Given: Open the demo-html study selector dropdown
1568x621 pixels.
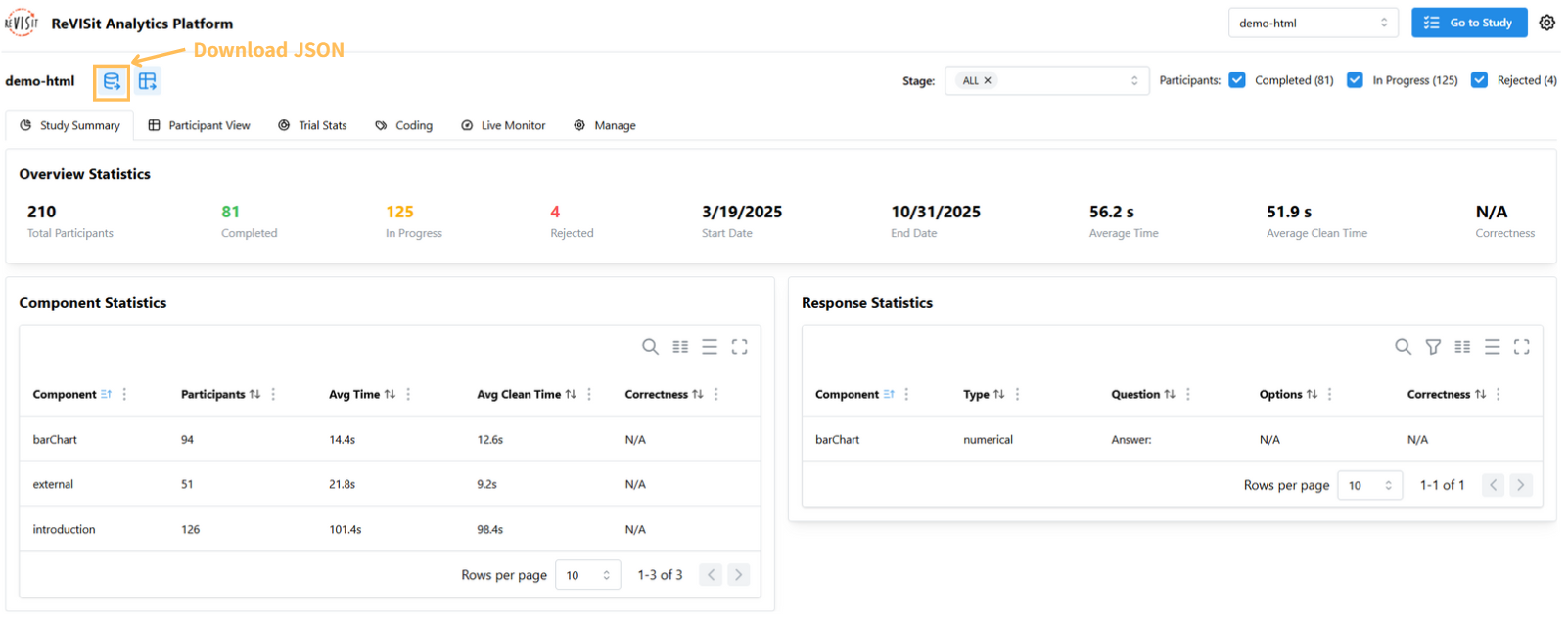Looking at the screenshot, I should [1313, 23].
